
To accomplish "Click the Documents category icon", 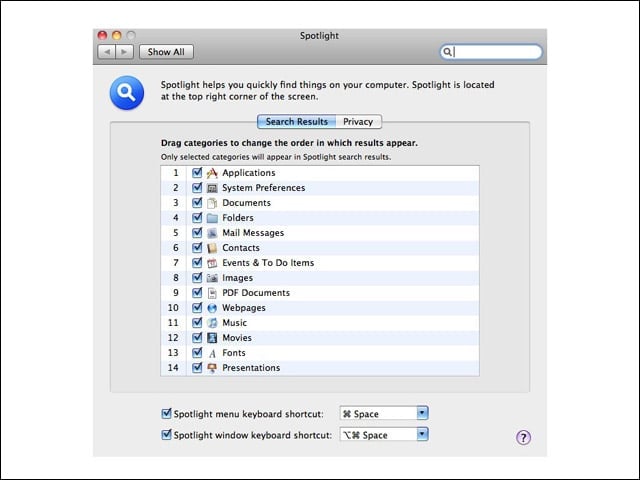I will pos(212,203).
